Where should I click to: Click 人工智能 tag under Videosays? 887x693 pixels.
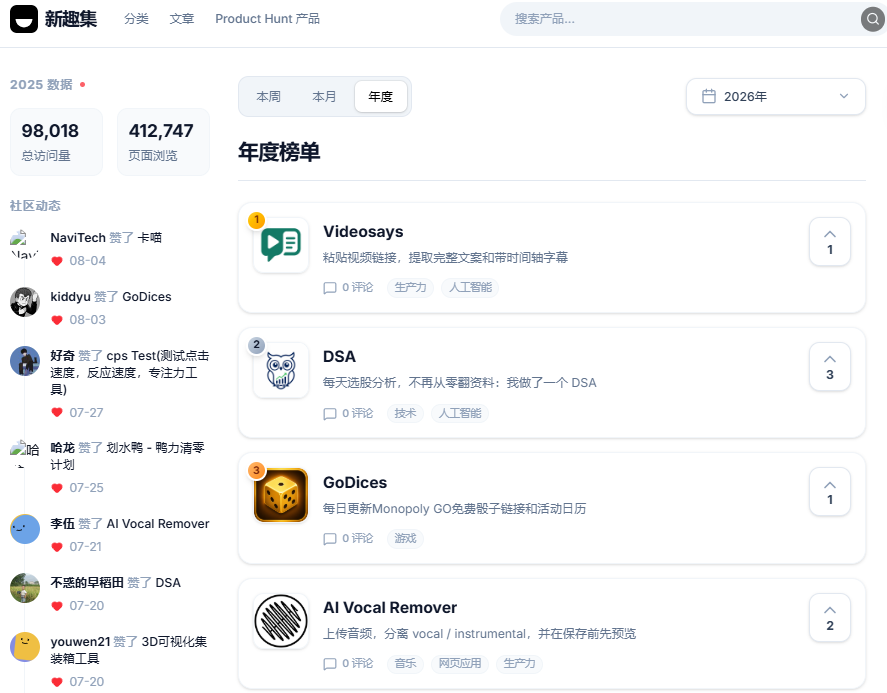[470, 287]
